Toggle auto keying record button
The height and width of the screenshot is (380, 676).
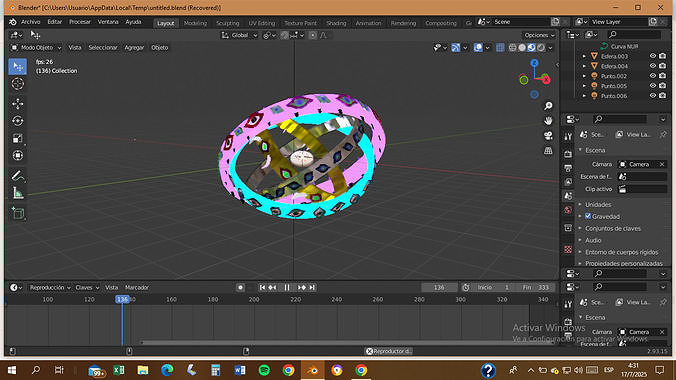coord(241,287)
